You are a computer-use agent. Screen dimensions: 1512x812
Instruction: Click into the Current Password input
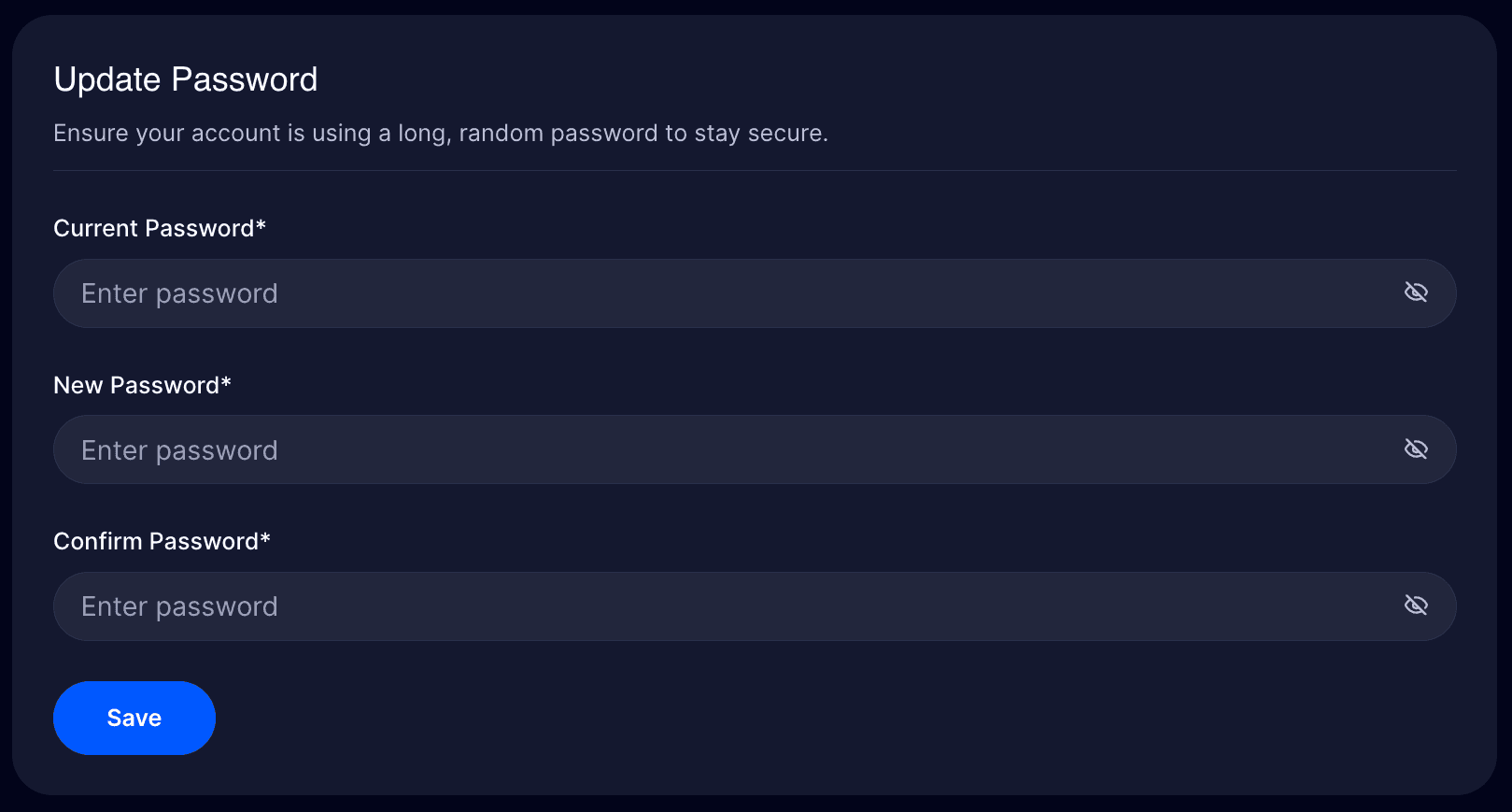[x=654, y=292]
